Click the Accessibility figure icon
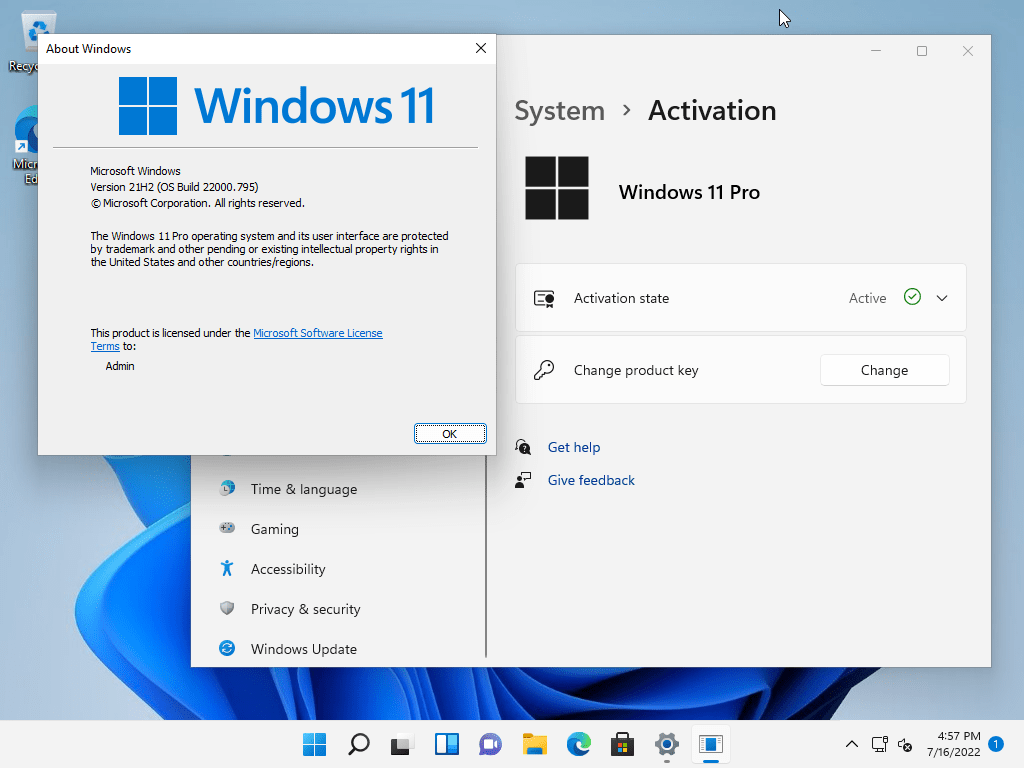This screenshot has width=1024, height=768. pyautogui.click(x=227, y=568)
